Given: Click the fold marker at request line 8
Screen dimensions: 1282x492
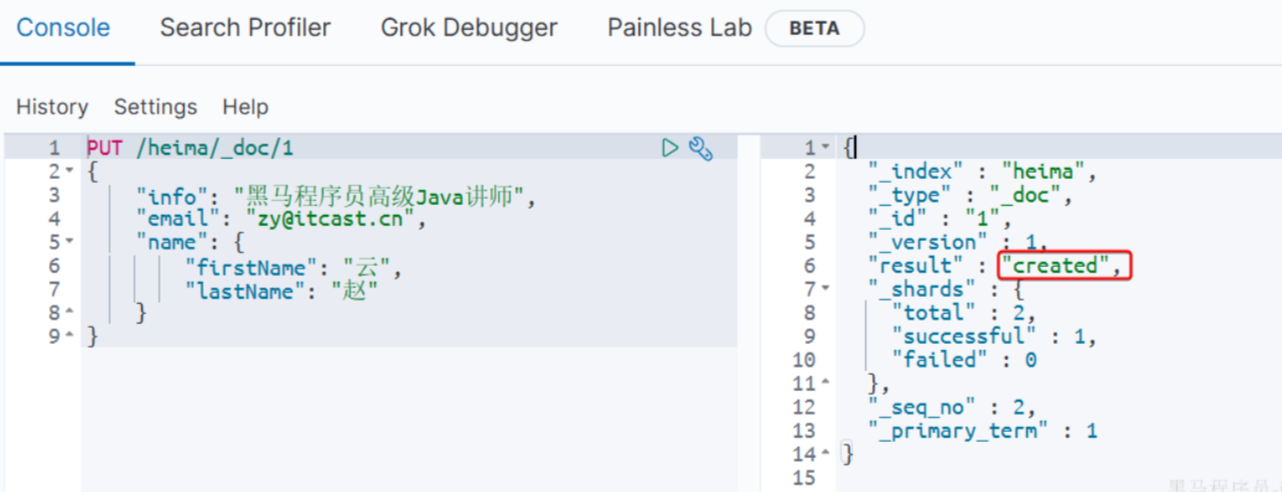Looking at the screenshot, I should click(69, 314).
